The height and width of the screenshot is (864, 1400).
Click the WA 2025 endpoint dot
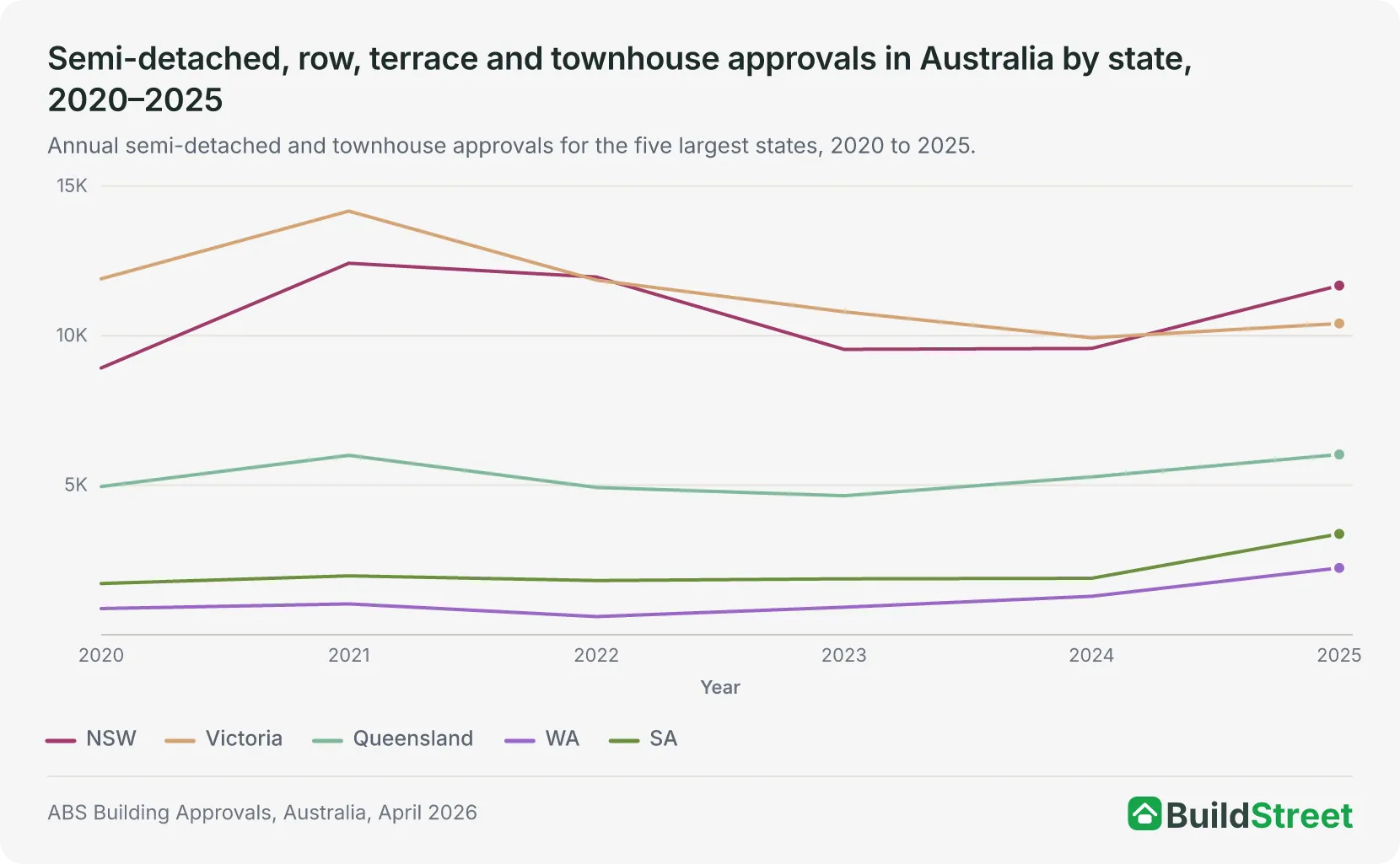pos(1338,568)
